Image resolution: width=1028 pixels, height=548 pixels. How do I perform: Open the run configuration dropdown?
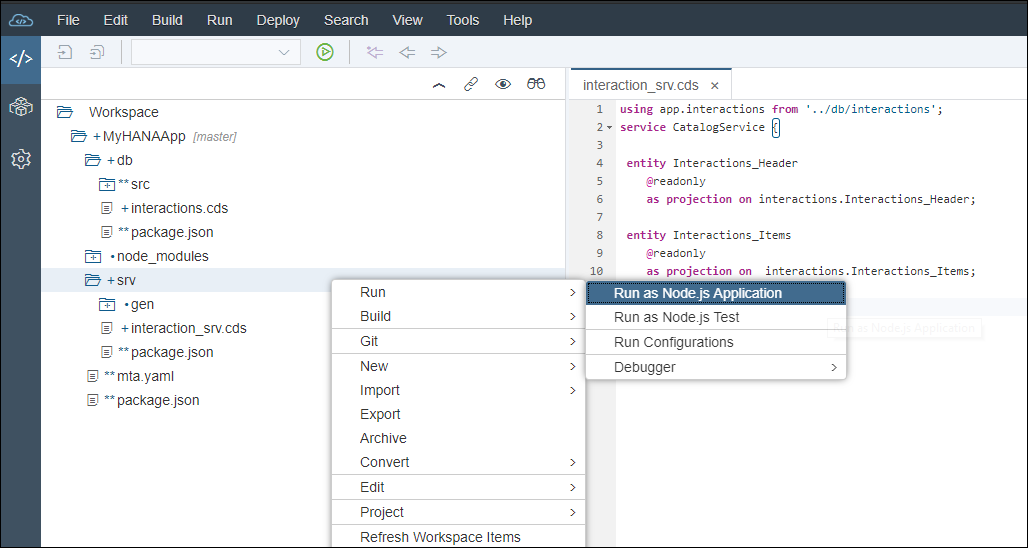pyautogui.click(x=216, y=52)
